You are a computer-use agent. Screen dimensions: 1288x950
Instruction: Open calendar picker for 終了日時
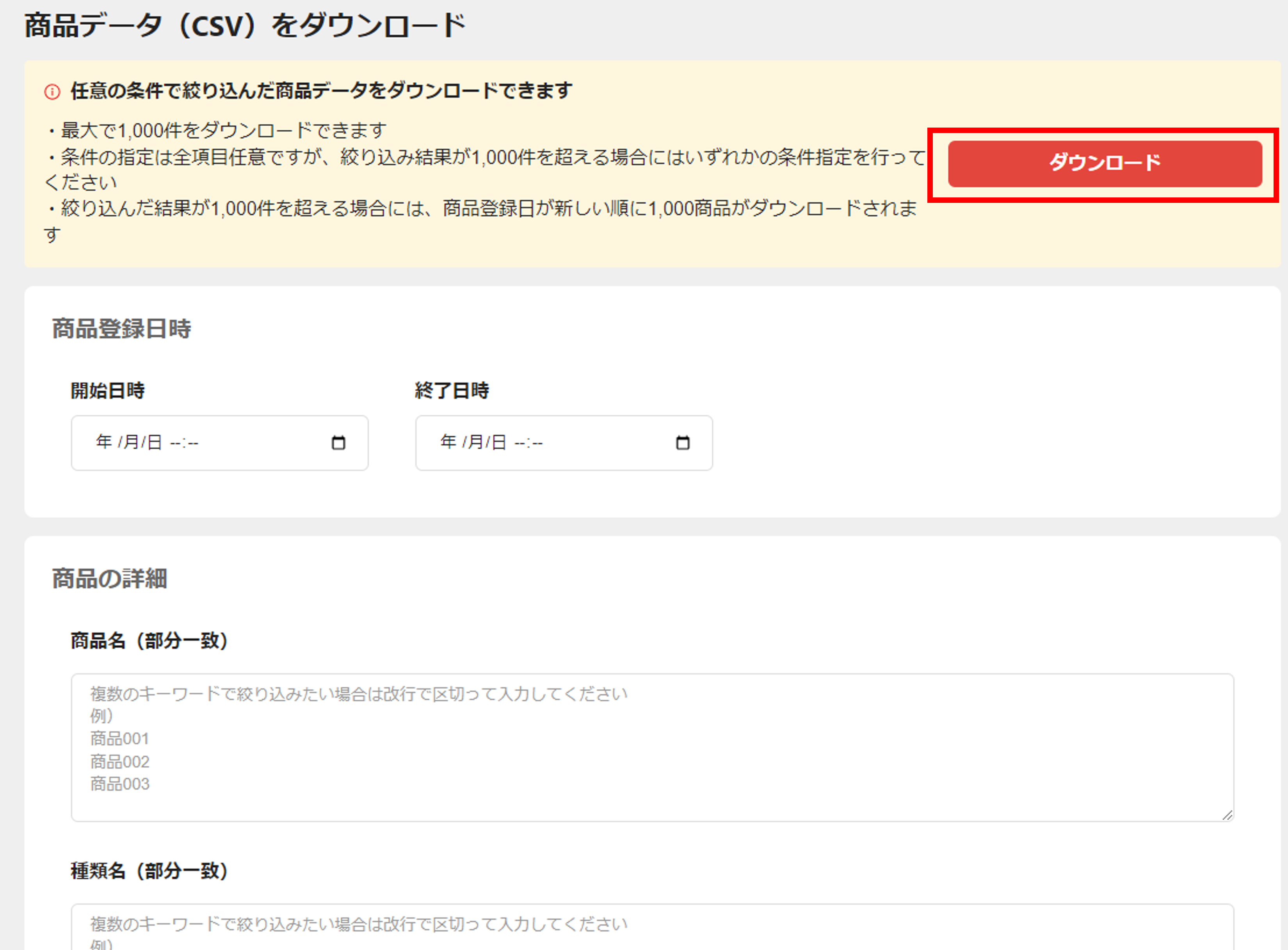pos(683,443)
